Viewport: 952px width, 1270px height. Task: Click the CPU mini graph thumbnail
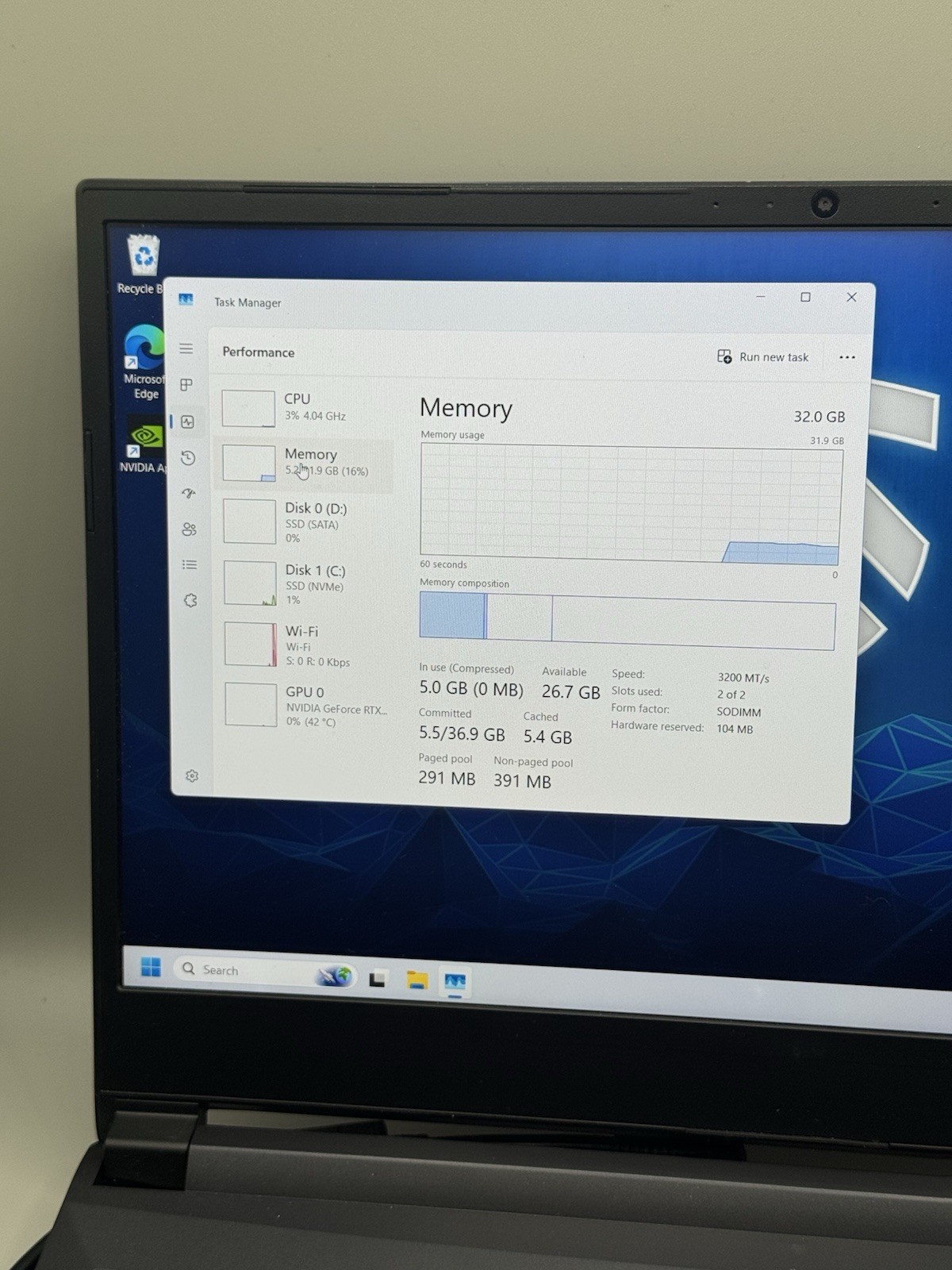pos(248,408)
